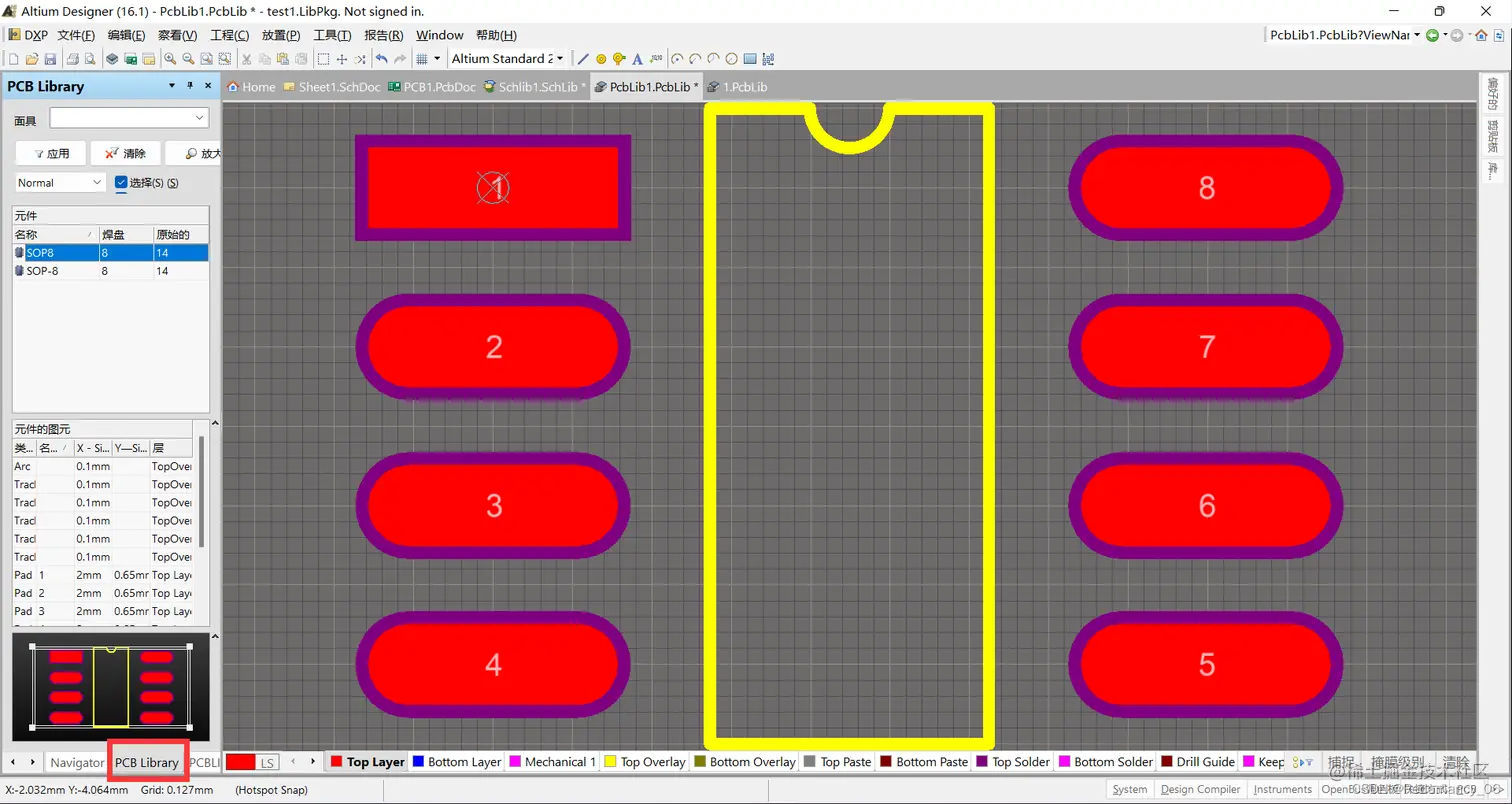This screenshot has width=1512, height=804.
Task: Click the Paste clipboard icon
Action: coord(282,59)
